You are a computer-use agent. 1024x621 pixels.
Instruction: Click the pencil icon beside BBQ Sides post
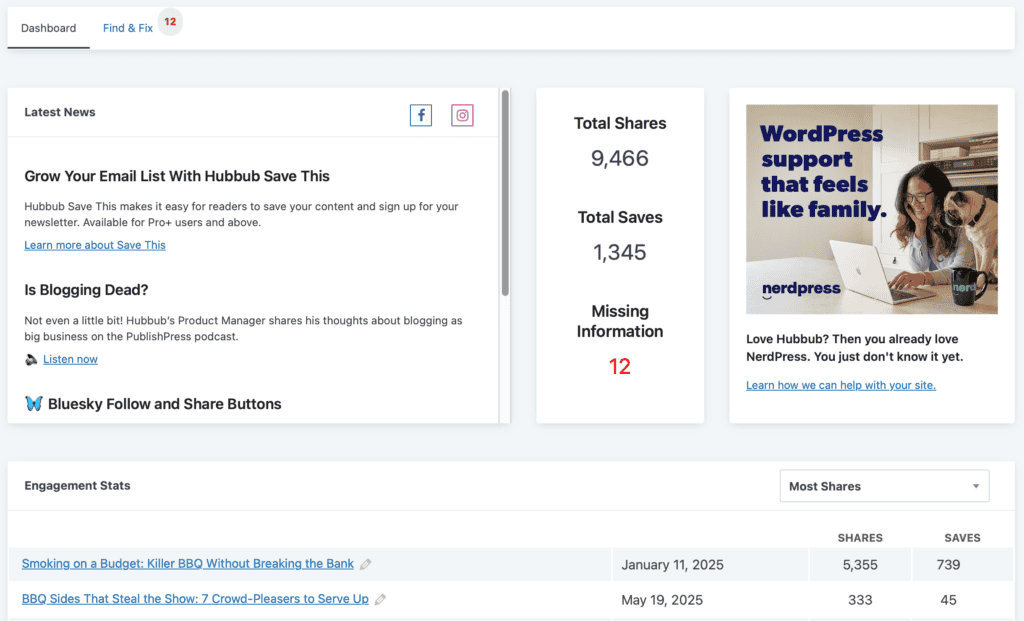(x=380, y=599)
